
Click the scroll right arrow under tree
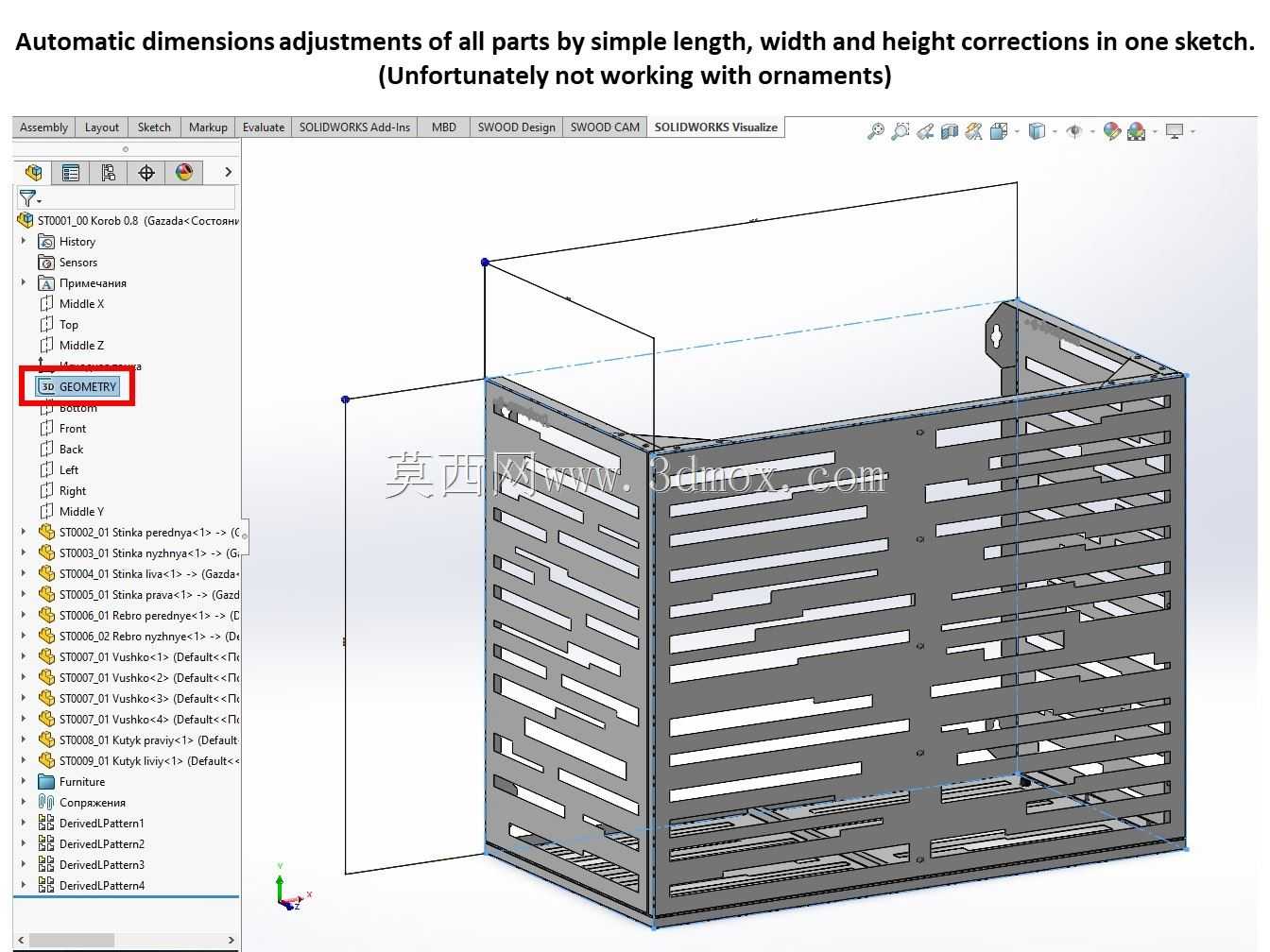[231, 940]
